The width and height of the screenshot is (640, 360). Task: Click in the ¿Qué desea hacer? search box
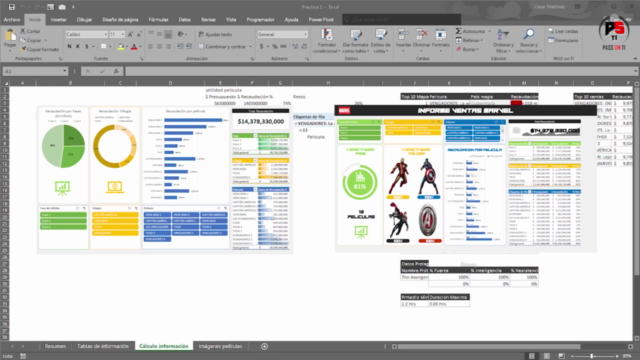point(402,20)
